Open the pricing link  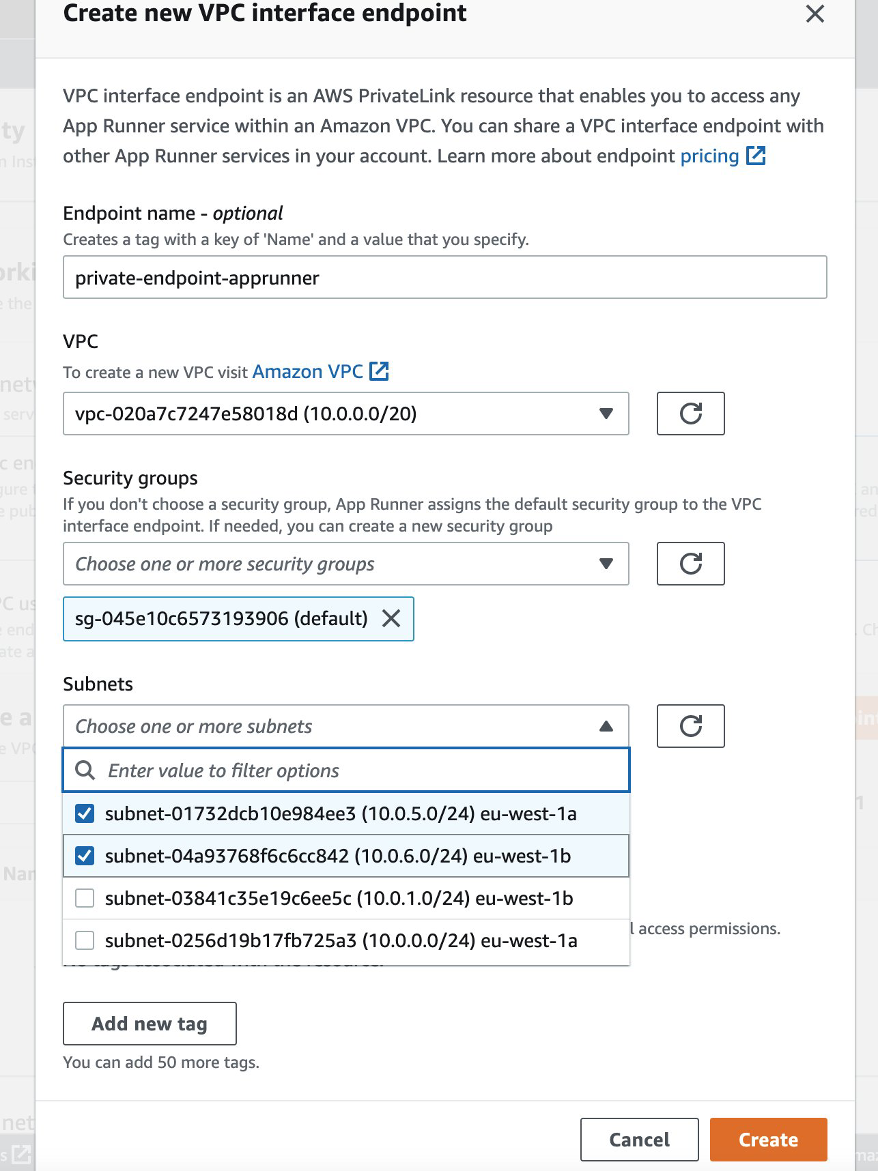tap(710, 156)
